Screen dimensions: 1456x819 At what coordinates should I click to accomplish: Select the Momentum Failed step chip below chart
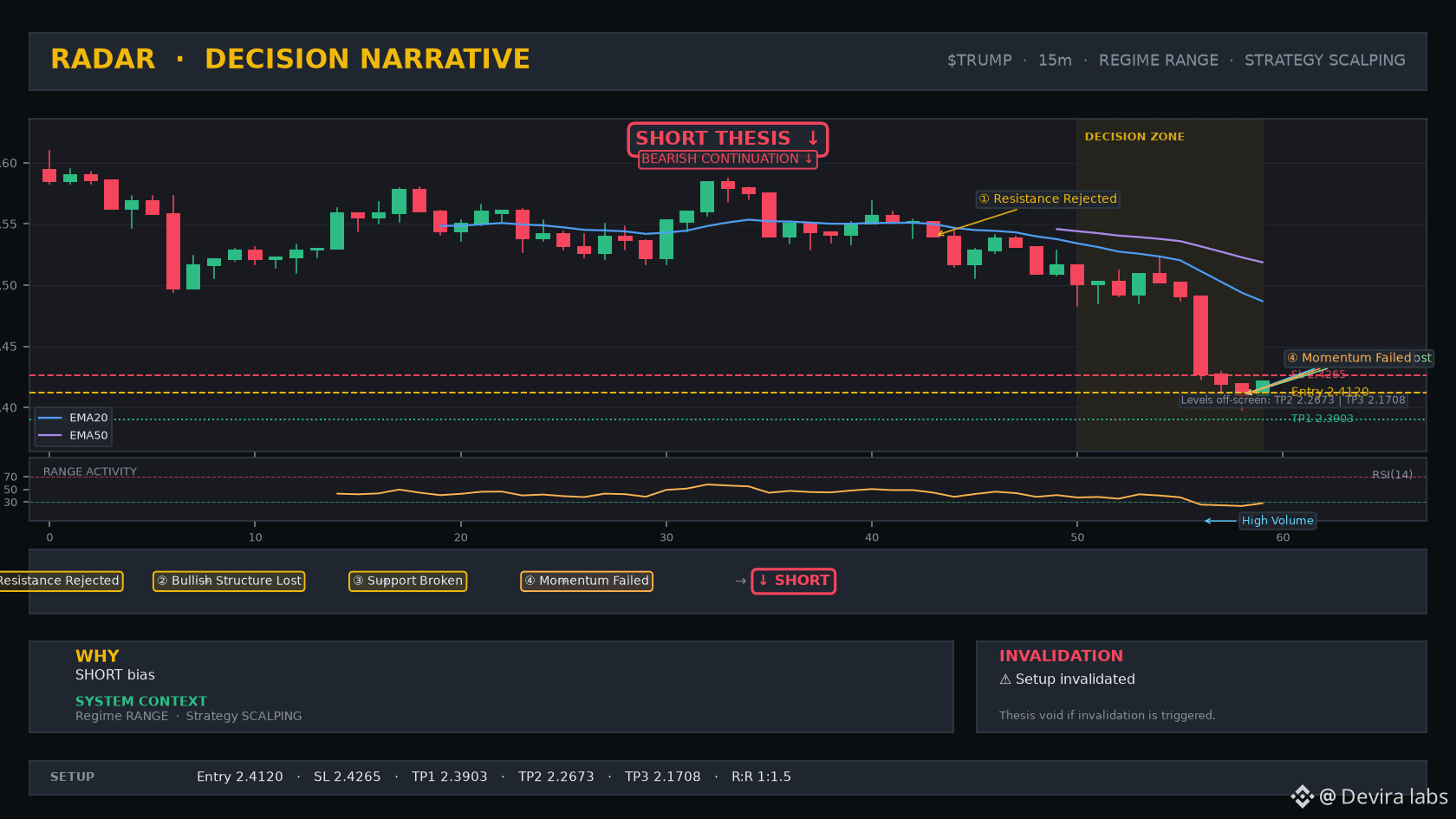[587, 581]
